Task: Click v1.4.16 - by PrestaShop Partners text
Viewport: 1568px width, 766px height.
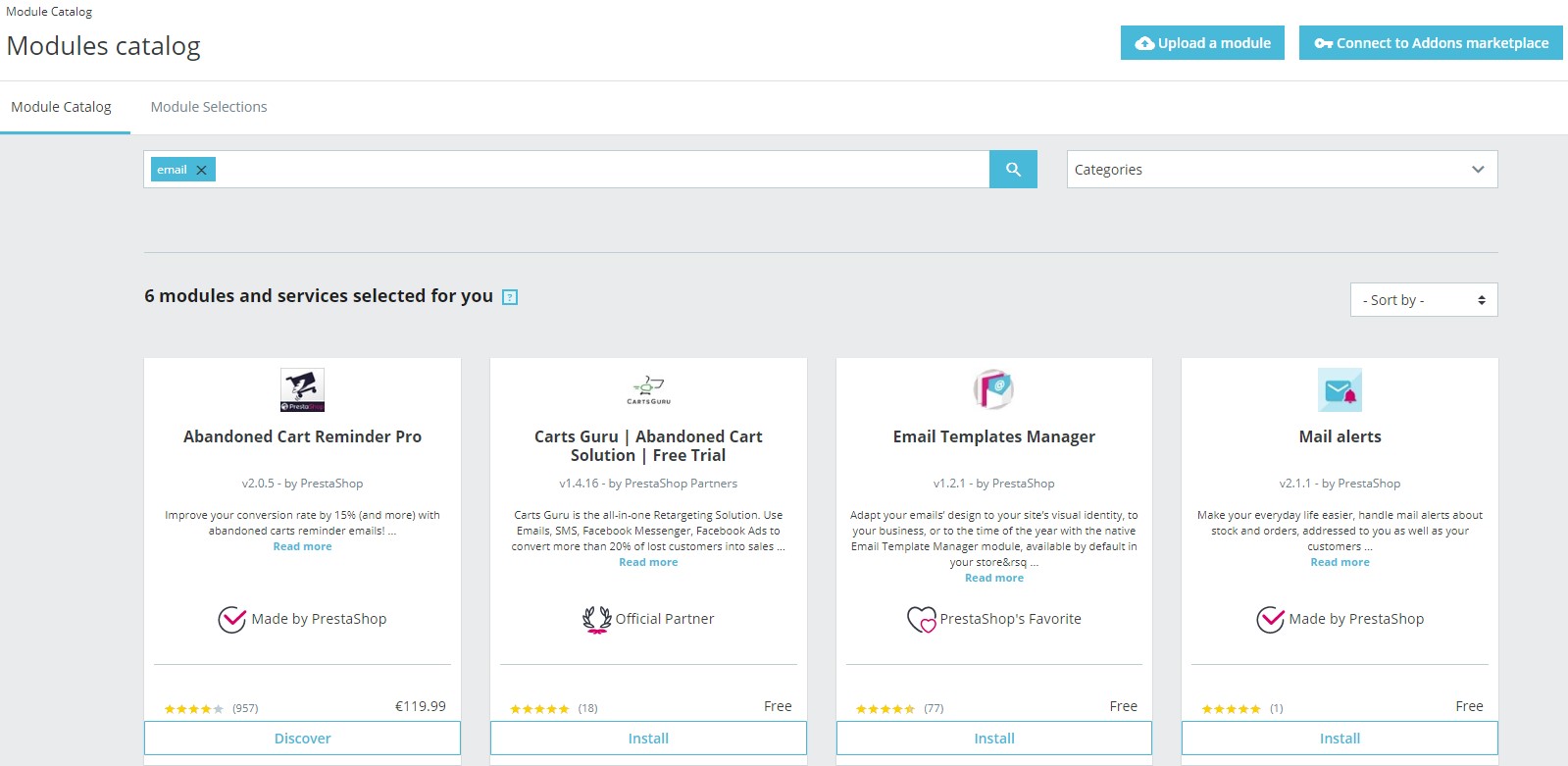Action: point(648,484)
